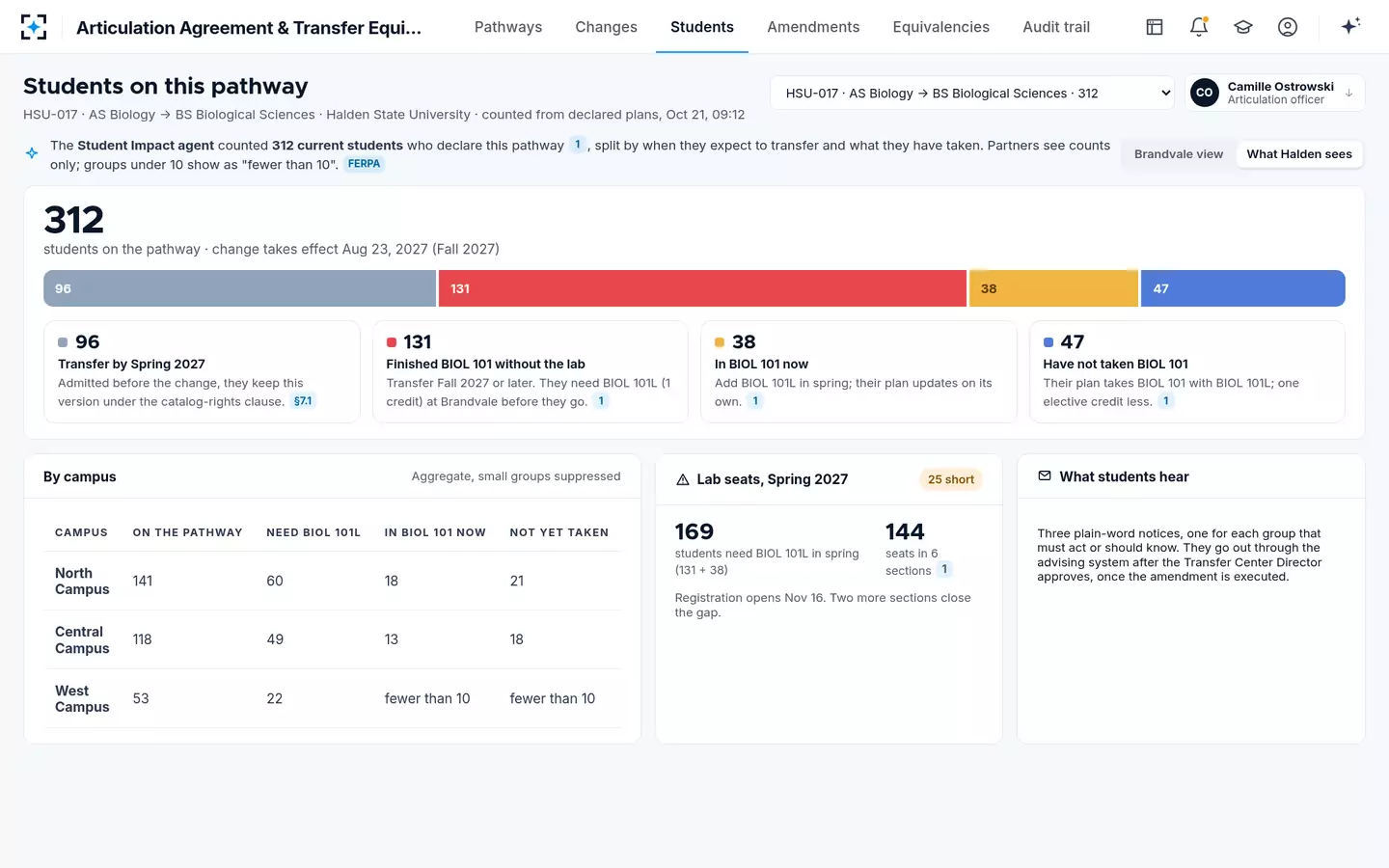The image size is (1389, 868).
Task: Click the 169 students need figure
Action: click(x=694, y=531)
